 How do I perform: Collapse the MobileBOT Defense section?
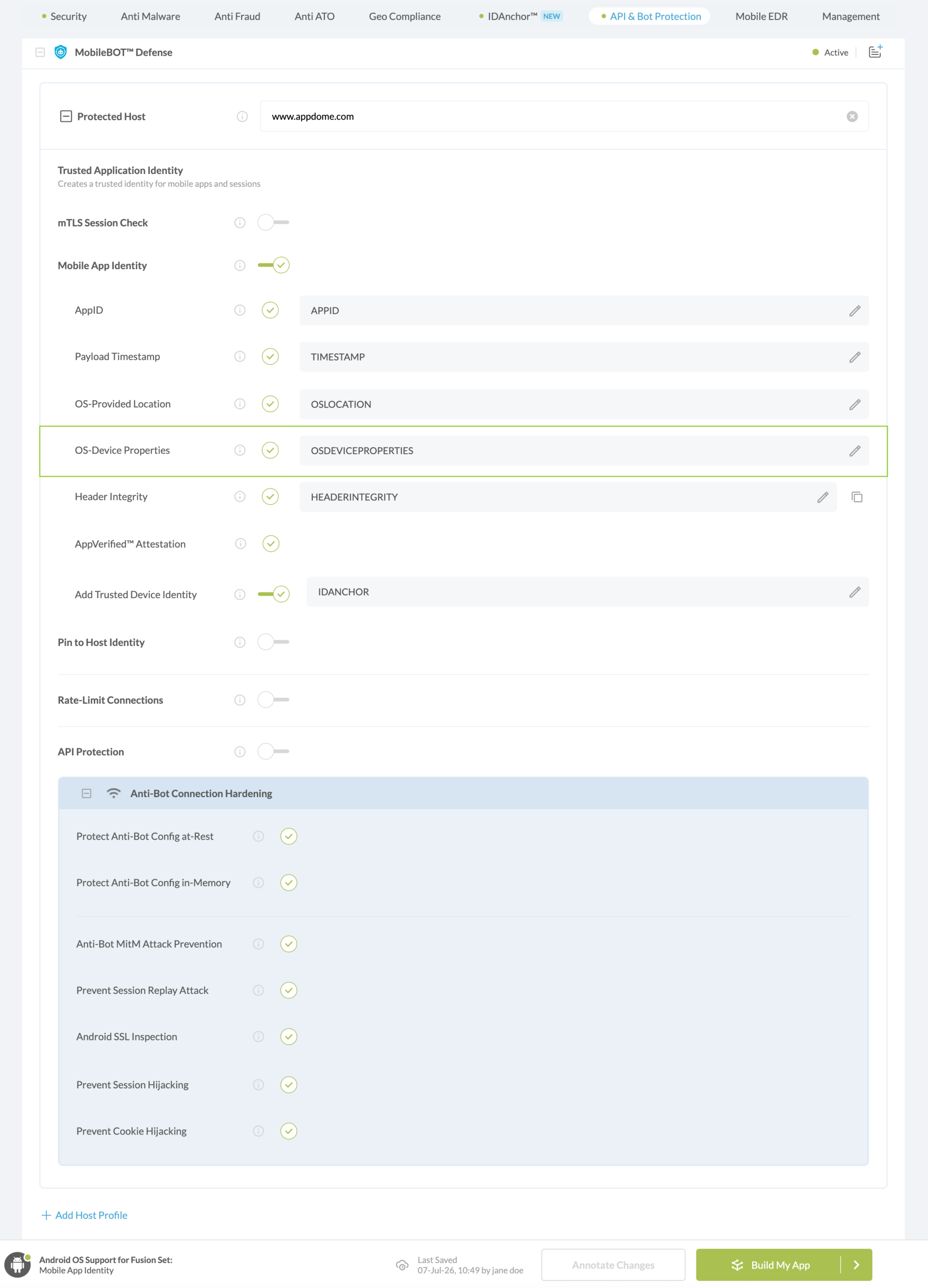(40, 52)
